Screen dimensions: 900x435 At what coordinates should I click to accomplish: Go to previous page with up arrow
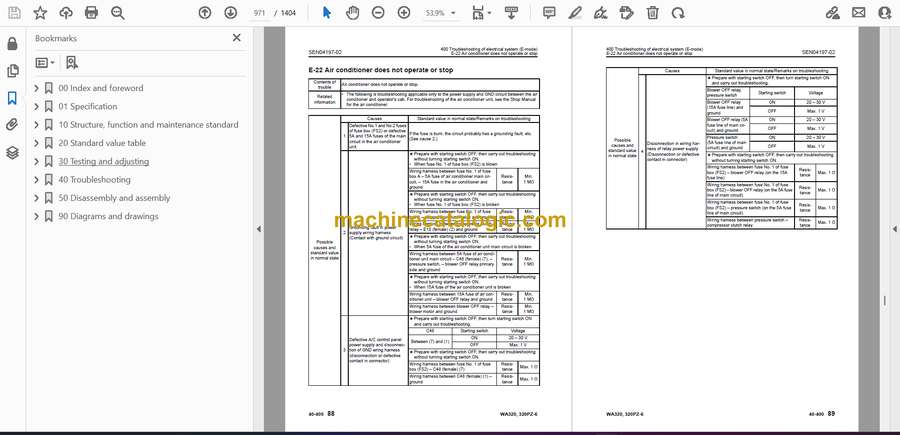(x=204, y=13)
